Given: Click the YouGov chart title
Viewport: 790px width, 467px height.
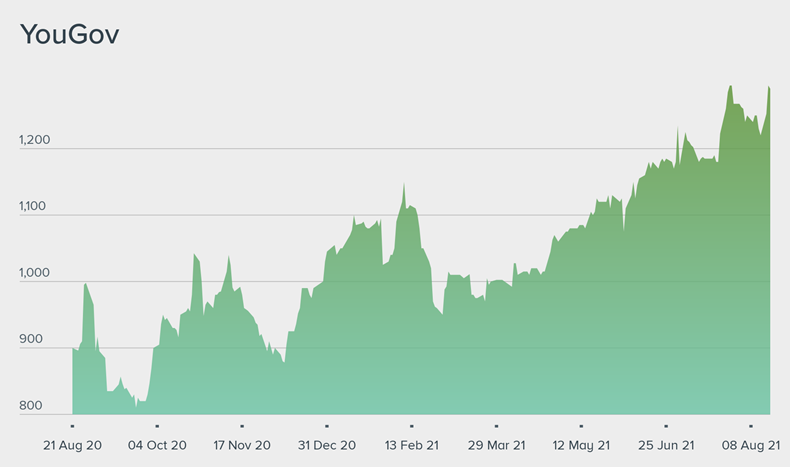Looking at the screenshot, I should click(x=70, y=34).
